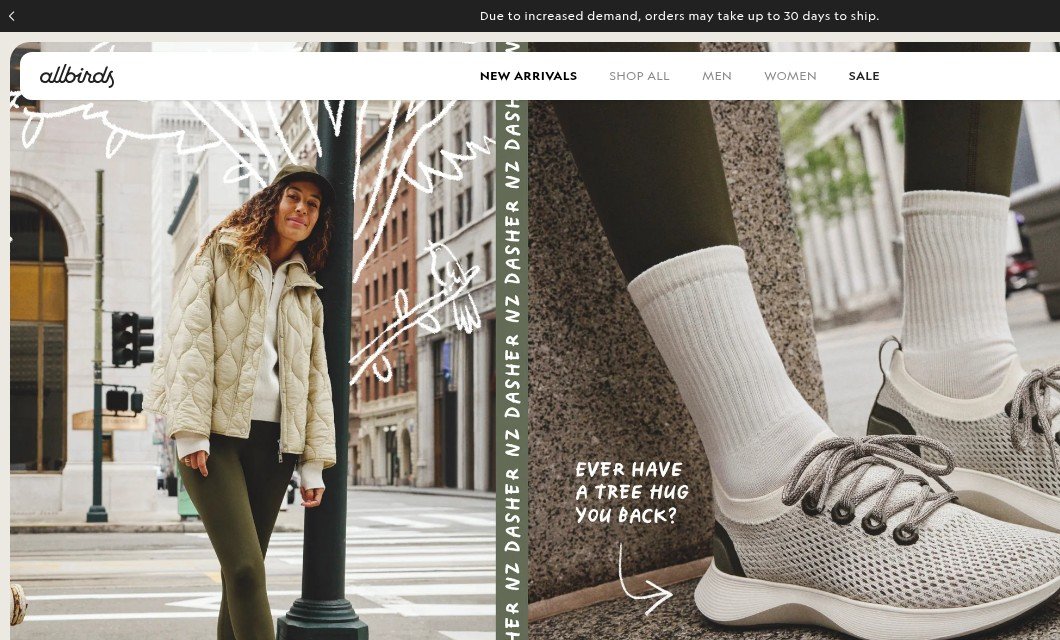The width and height of the screenshot is (1060, 640).
Task: Expand the WOMEN navigation category
Action: pyautogui.click(x=790, y=76)
